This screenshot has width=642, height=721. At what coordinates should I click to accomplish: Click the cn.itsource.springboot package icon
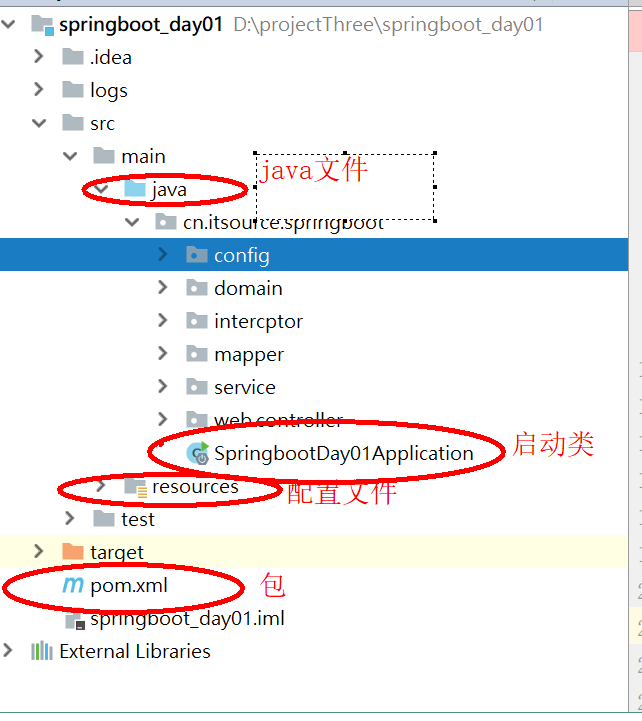point(166,222)
